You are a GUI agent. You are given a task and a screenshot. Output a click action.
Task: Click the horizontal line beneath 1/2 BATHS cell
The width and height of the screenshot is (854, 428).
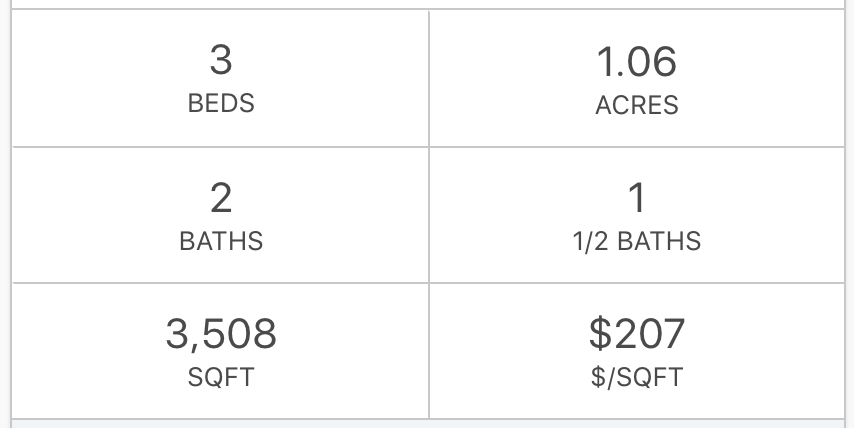[637, 283]
